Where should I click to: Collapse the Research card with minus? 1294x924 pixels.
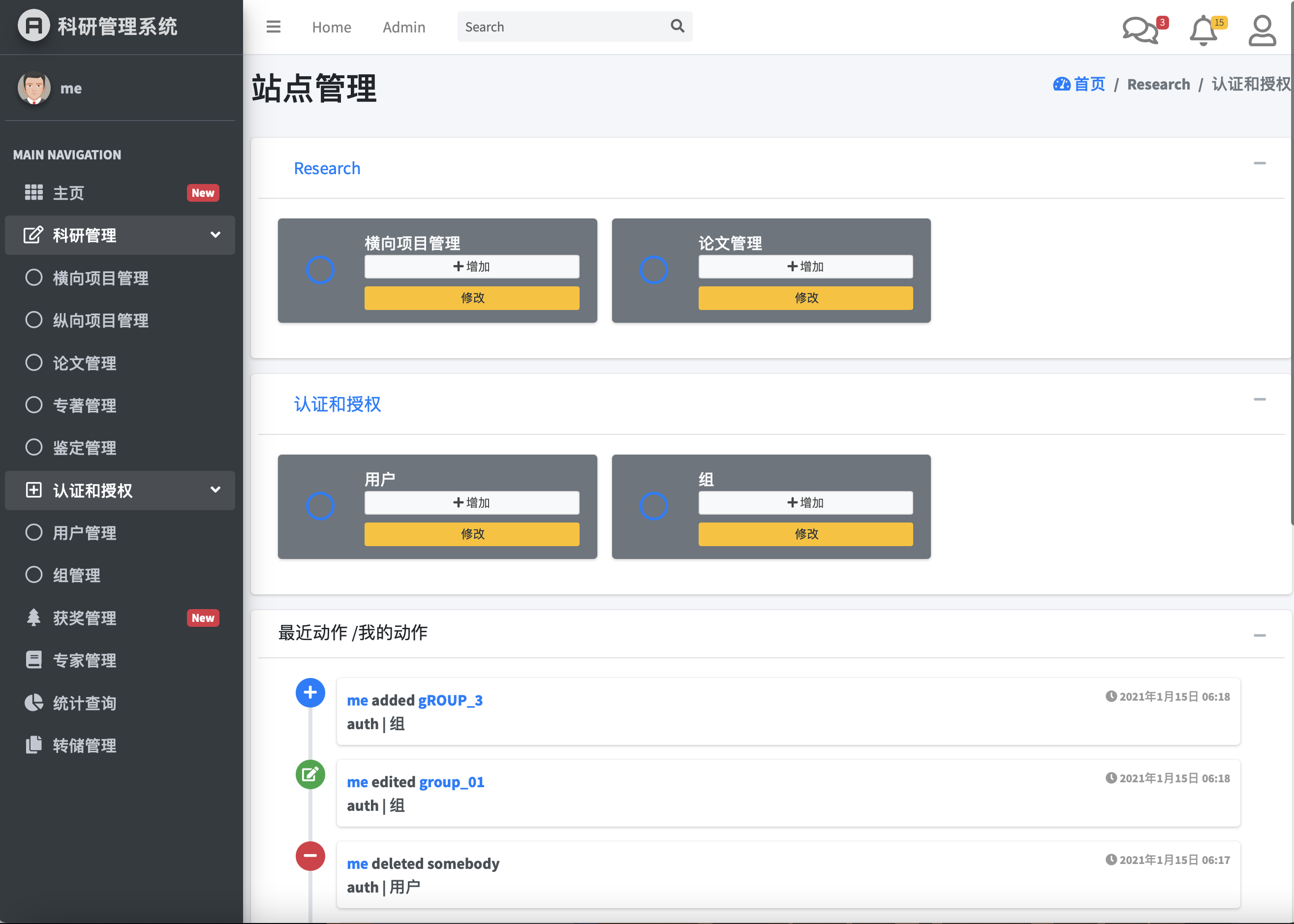1259,163
